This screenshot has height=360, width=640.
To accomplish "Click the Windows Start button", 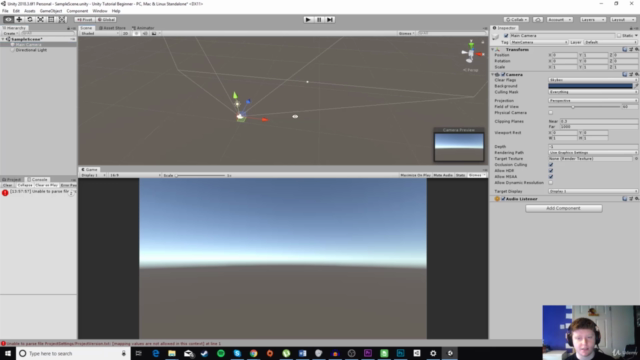I will point(8,353).
